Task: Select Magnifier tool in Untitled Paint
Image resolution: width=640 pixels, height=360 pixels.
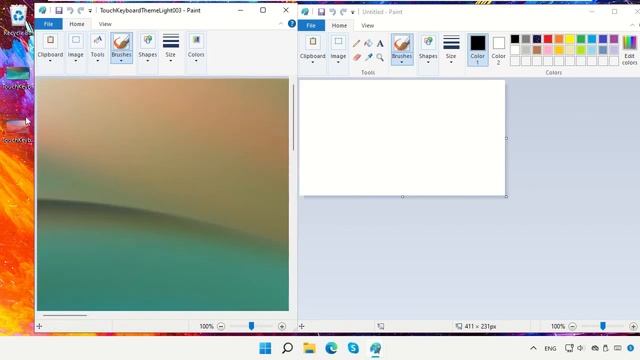Action: [380, 57]
